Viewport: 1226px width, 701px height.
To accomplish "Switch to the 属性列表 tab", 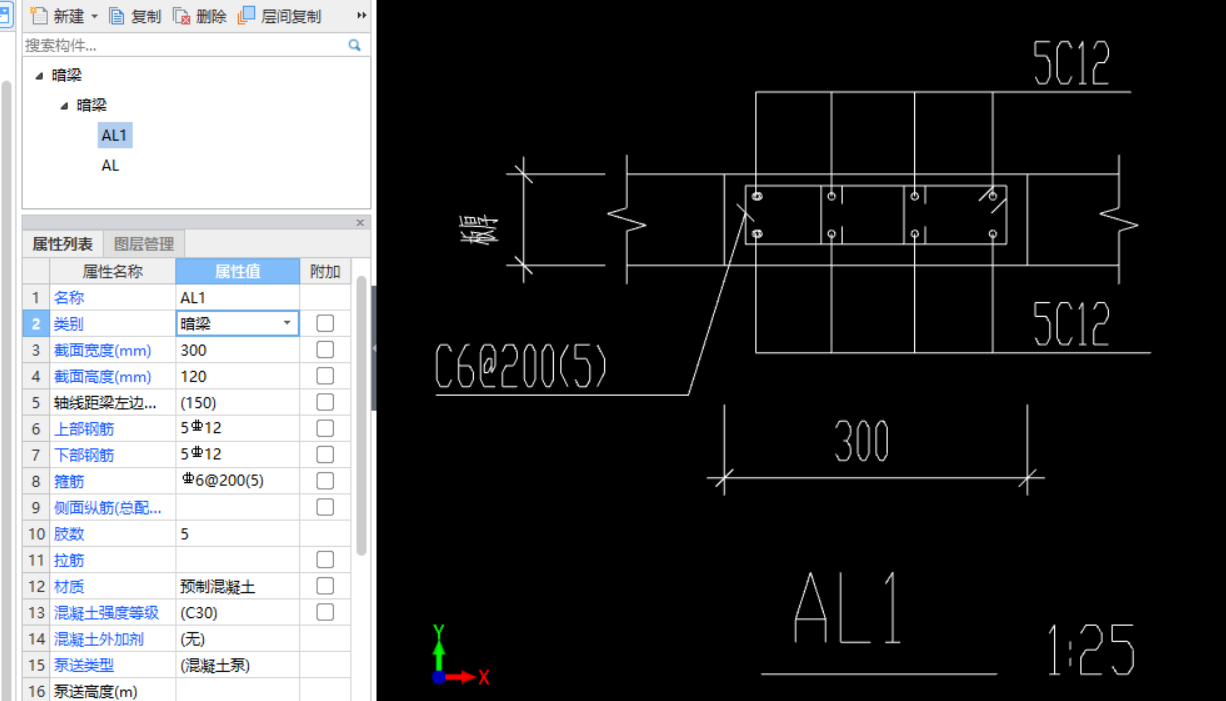I will pyautogui.click(x=62, y=243).
